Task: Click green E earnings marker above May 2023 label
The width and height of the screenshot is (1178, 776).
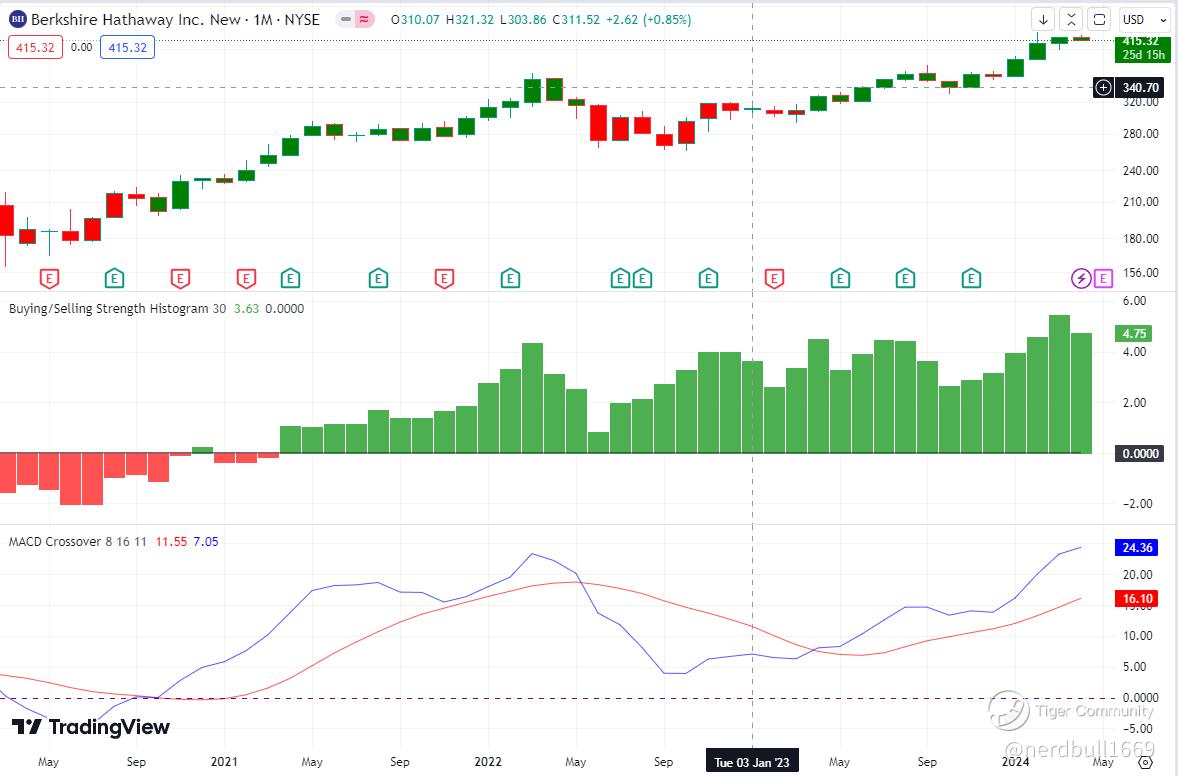Action: click(840, 279)
